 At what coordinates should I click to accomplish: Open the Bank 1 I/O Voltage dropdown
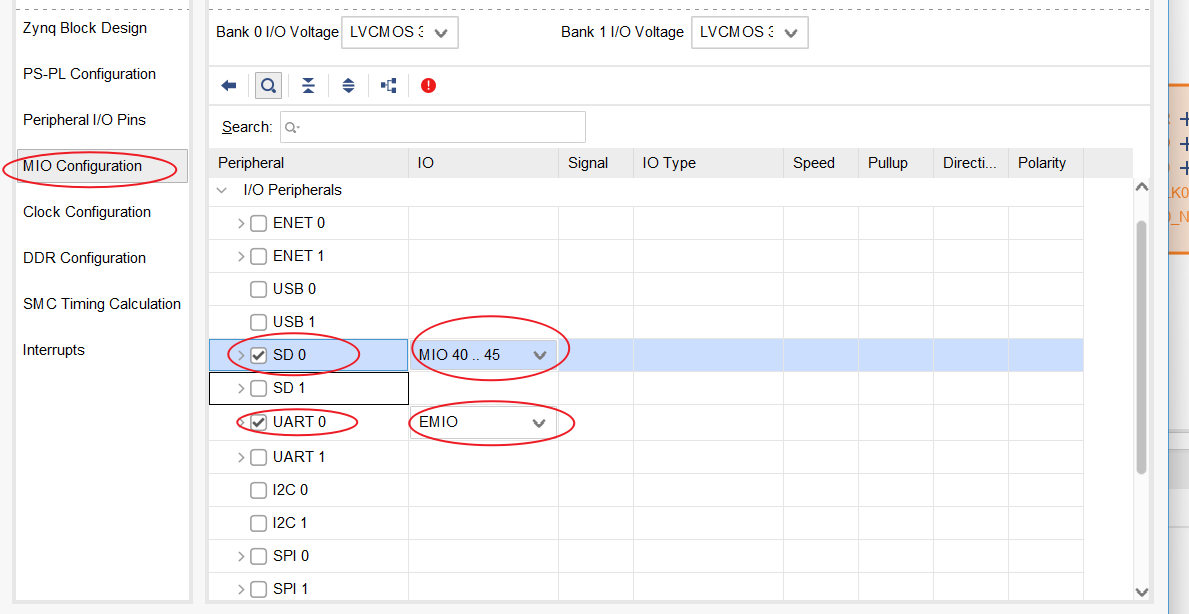[x=749, y=33]
